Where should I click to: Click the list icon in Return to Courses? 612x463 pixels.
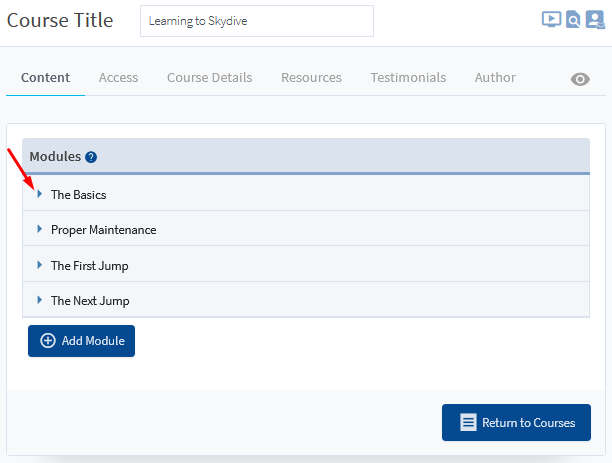coord(468,422)
